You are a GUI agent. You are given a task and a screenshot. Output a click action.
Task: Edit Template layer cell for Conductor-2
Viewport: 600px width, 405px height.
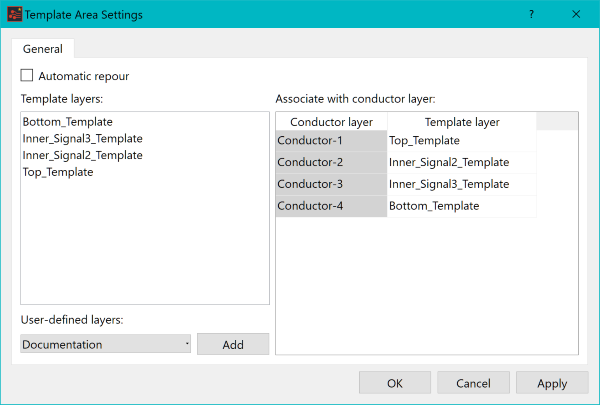(462, 162)
